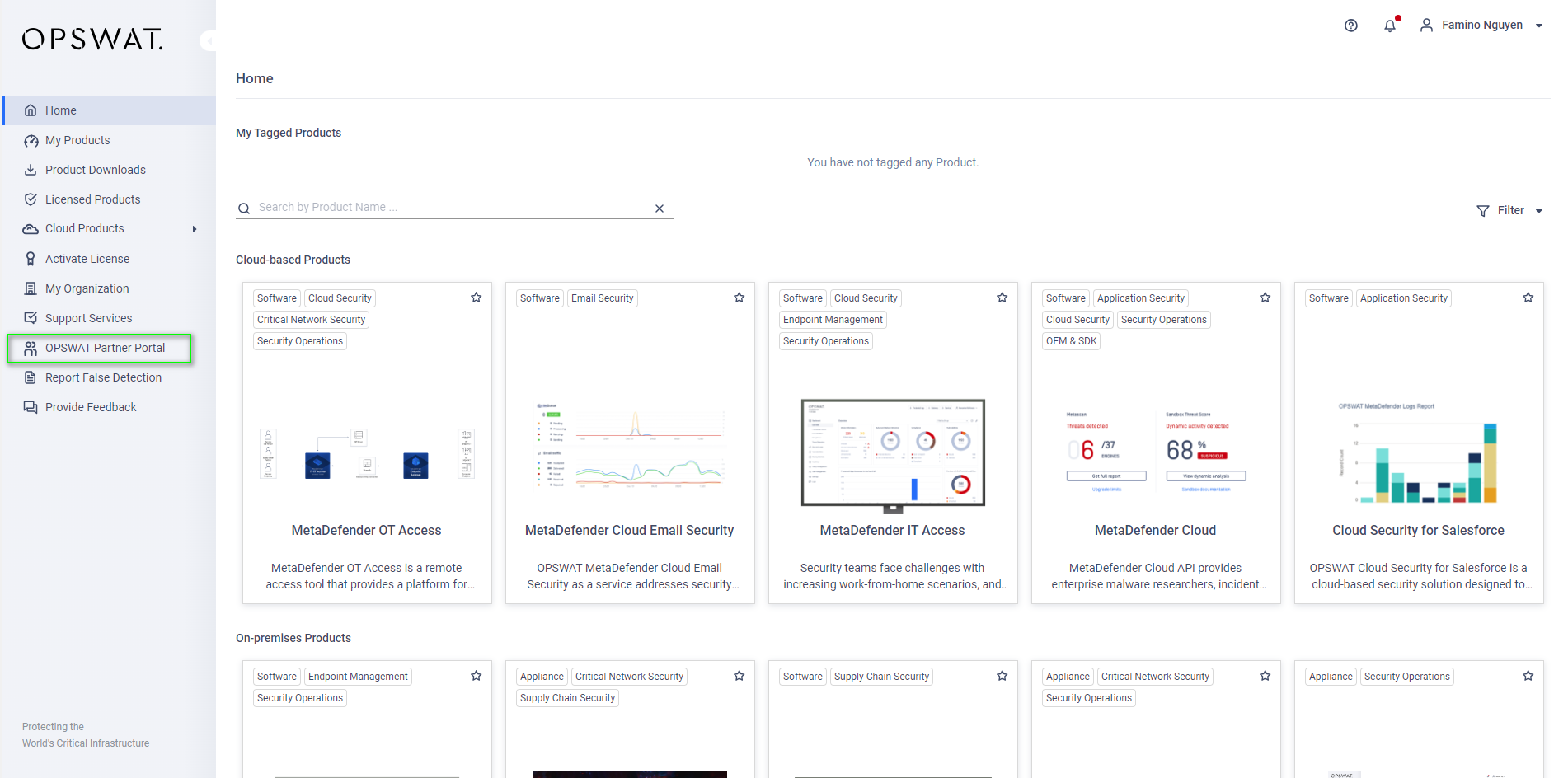Viewport: 1568px width, 778px height.
Task: Click the Licensed Products shield icon
Action: coord(31,199)
